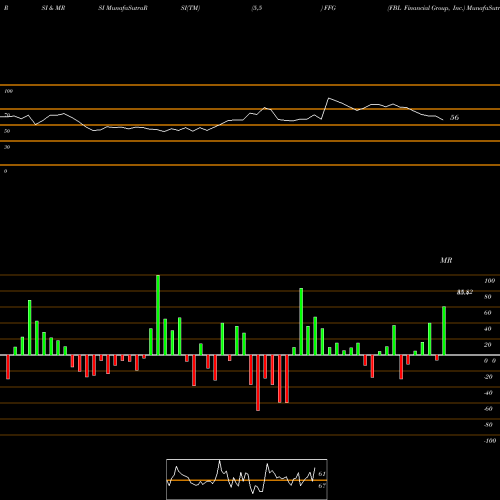Click the '60' MR axis label
500x500 pixels.
pos(488,313)
